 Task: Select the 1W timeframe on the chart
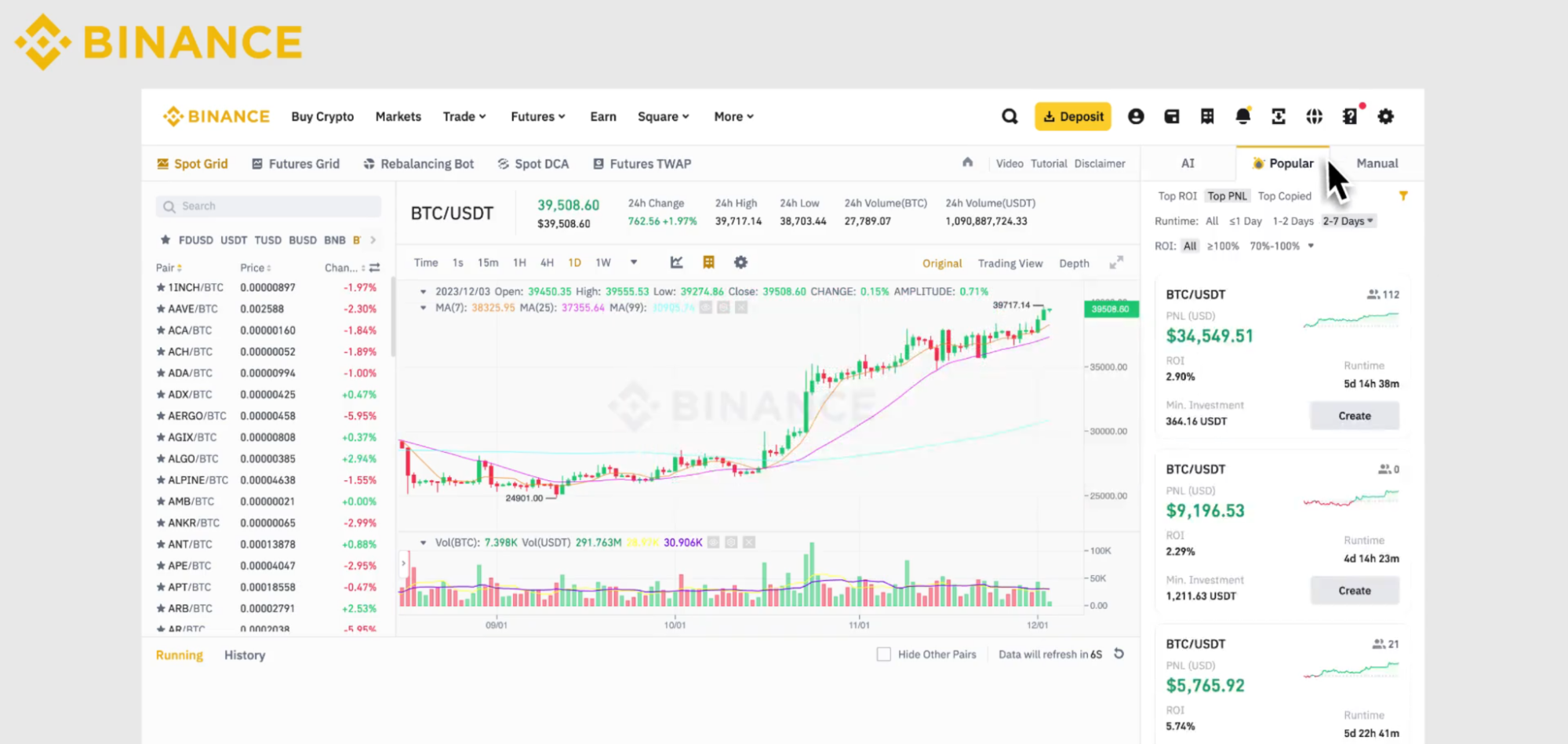602,262
